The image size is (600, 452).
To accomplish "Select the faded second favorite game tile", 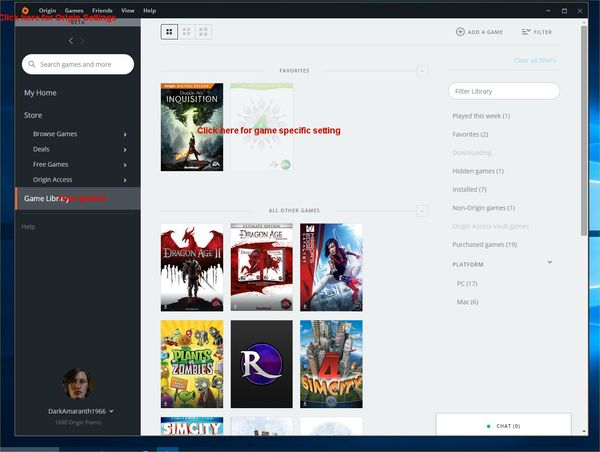I will coord(262,127).
